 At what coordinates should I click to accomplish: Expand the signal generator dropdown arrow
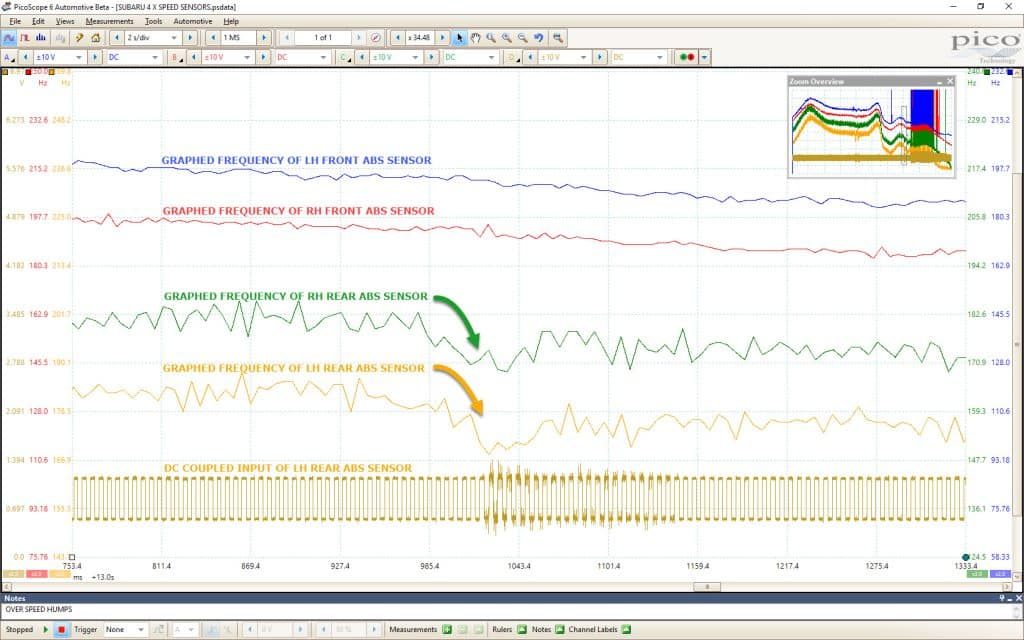(705, 57)
